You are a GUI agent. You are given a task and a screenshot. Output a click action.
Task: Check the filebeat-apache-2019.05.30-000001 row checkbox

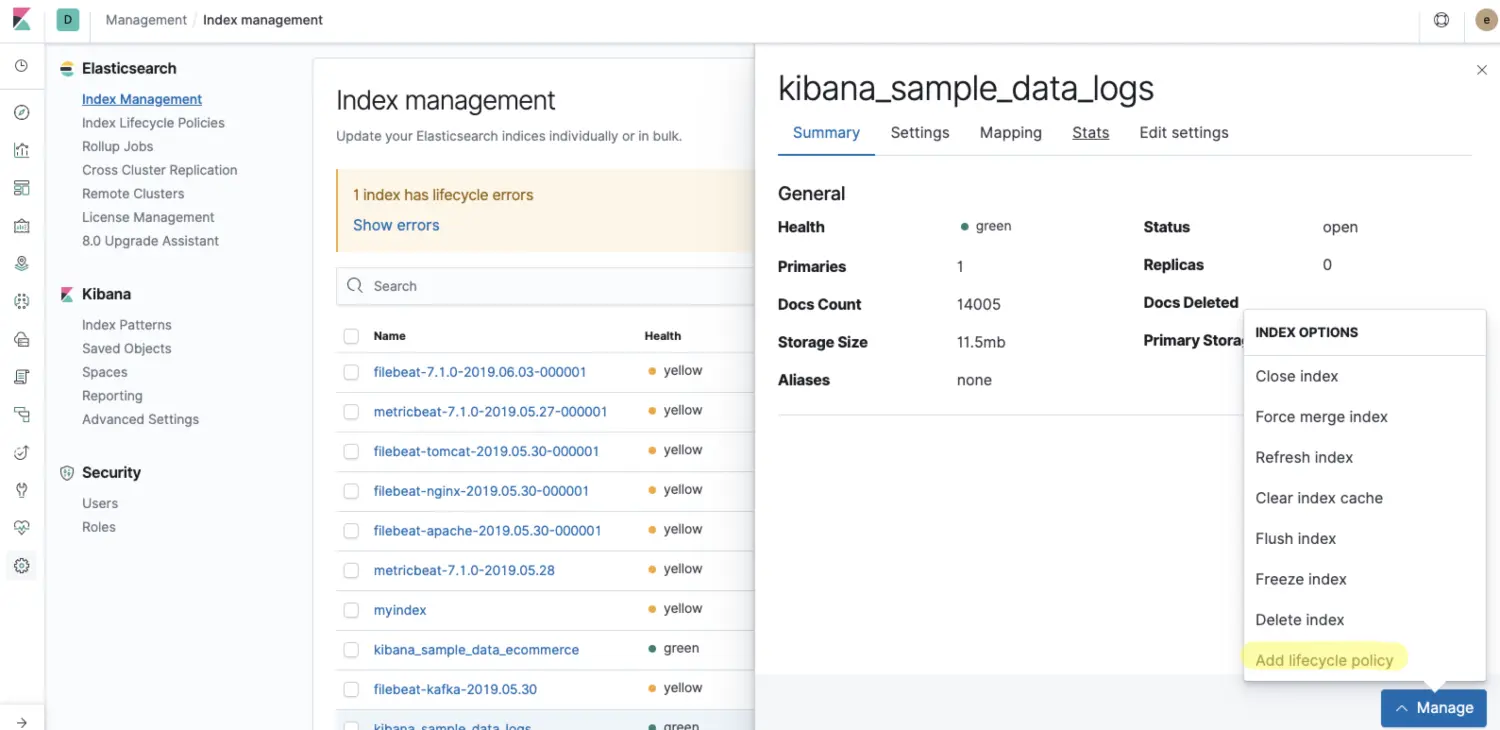point(351,531)
